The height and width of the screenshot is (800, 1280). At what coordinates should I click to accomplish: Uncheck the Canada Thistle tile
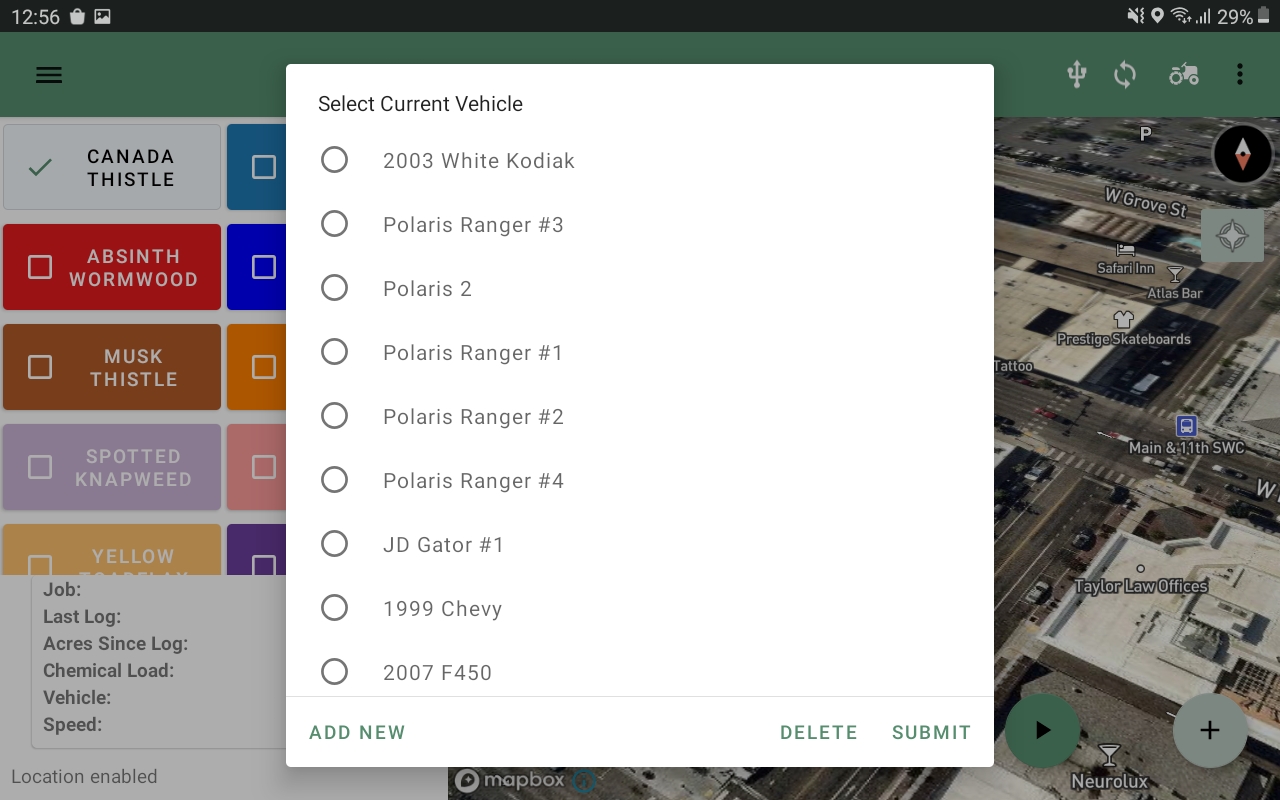40,167
